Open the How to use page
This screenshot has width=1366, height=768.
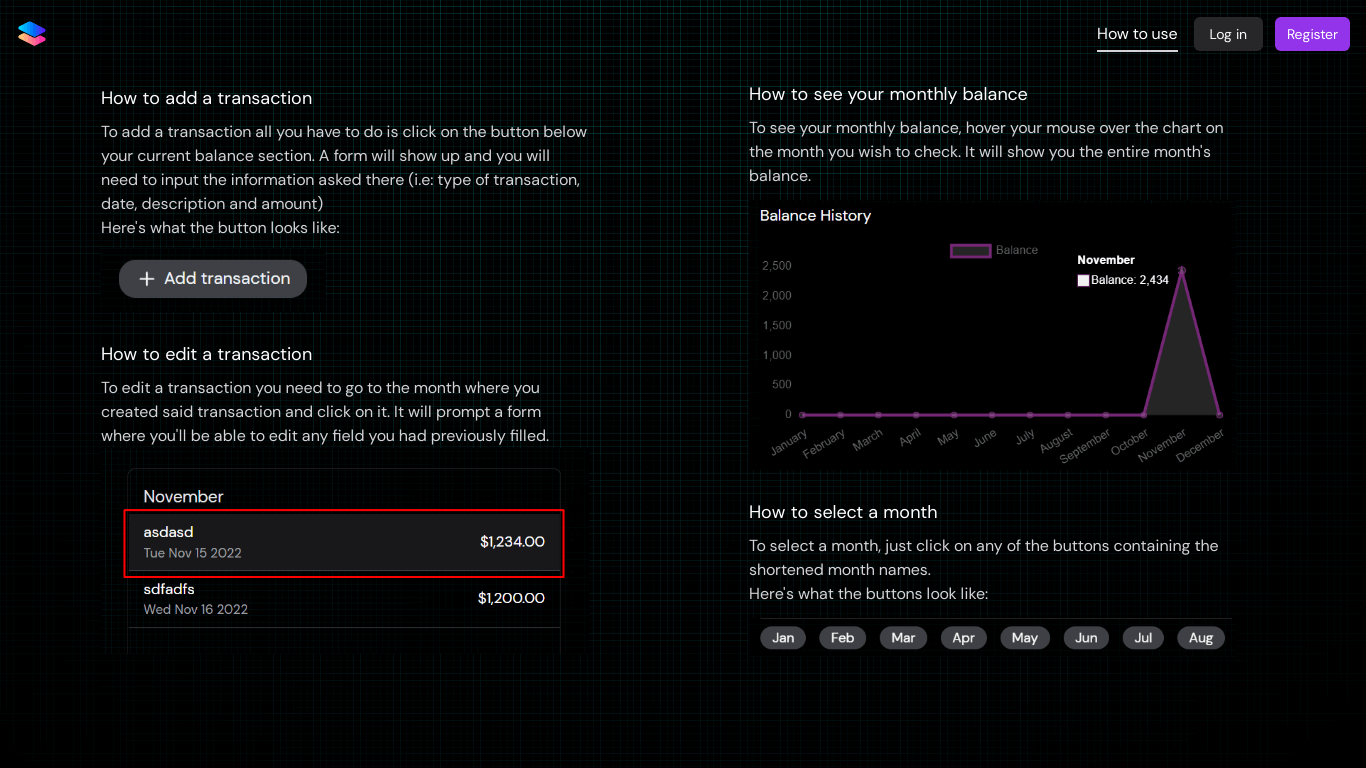pos(1137,34)
